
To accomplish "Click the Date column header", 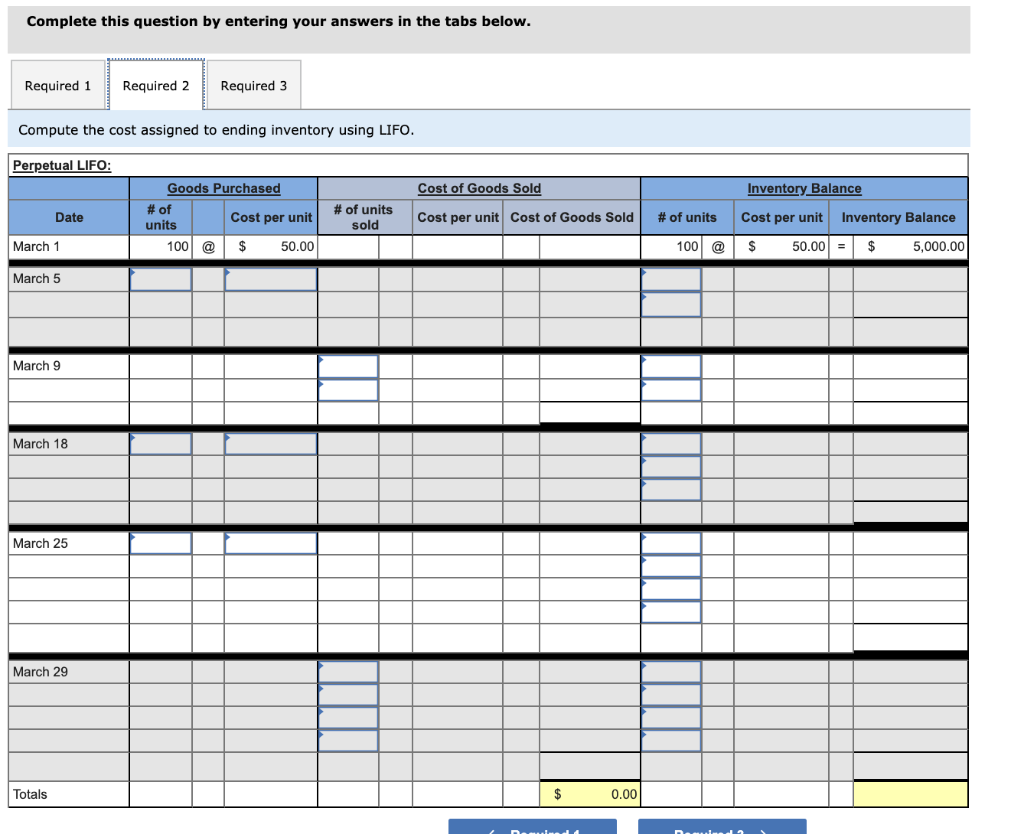I will click(69, 217).
